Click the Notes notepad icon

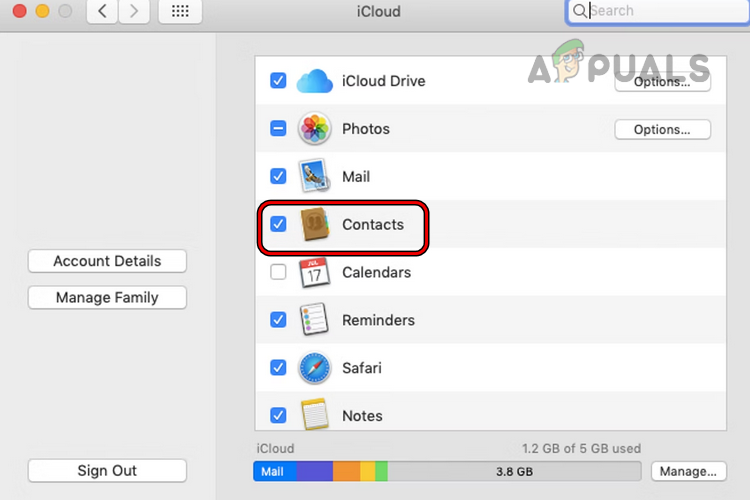315,414
